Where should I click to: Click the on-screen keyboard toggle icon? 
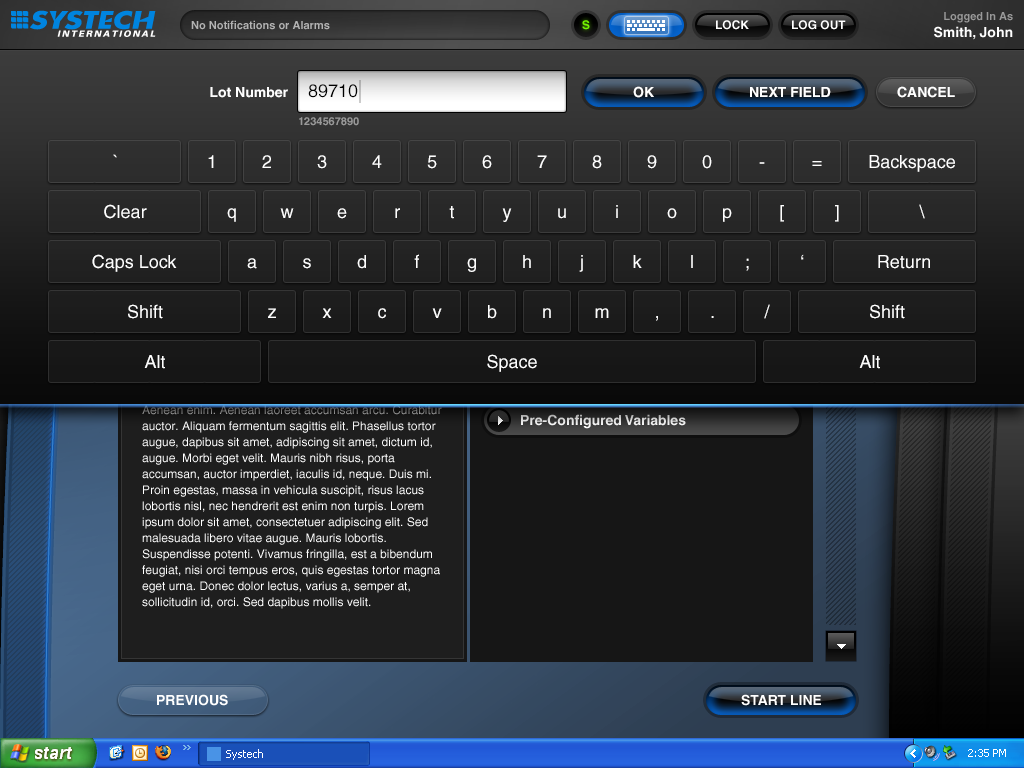pos(645,25)
